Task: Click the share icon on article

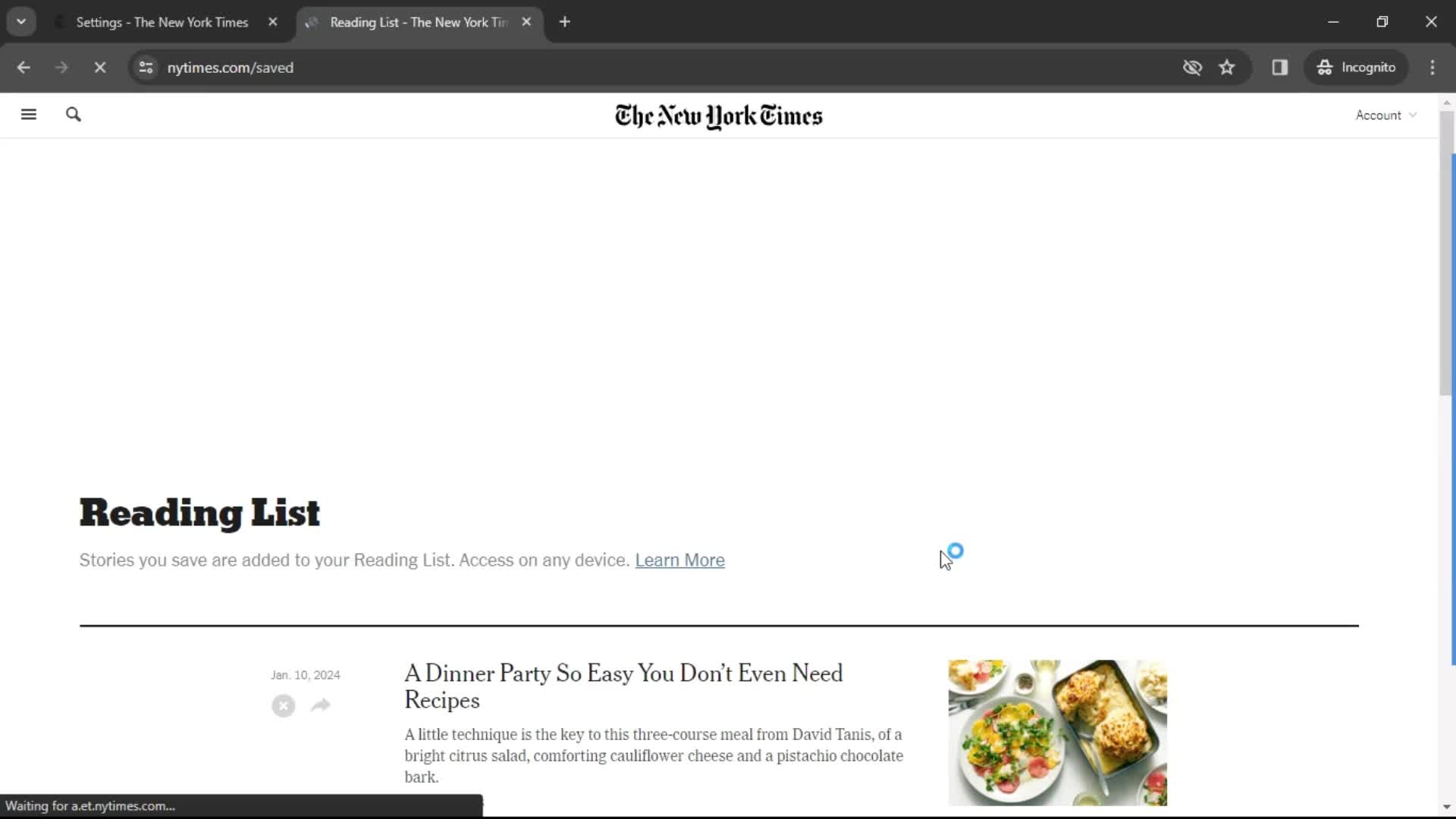Action: tap(321, 705)
